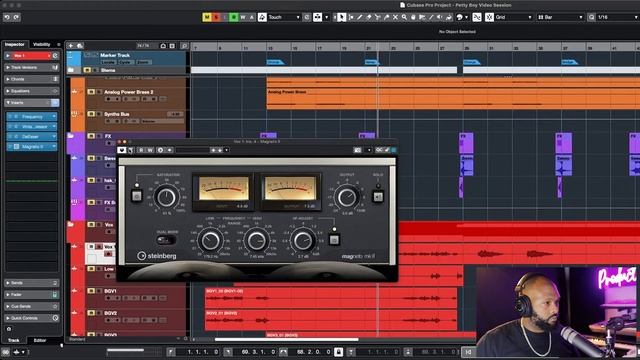Switch to the Visibility tab
This screenshot has width=640, height=360.
click(42, 44)
